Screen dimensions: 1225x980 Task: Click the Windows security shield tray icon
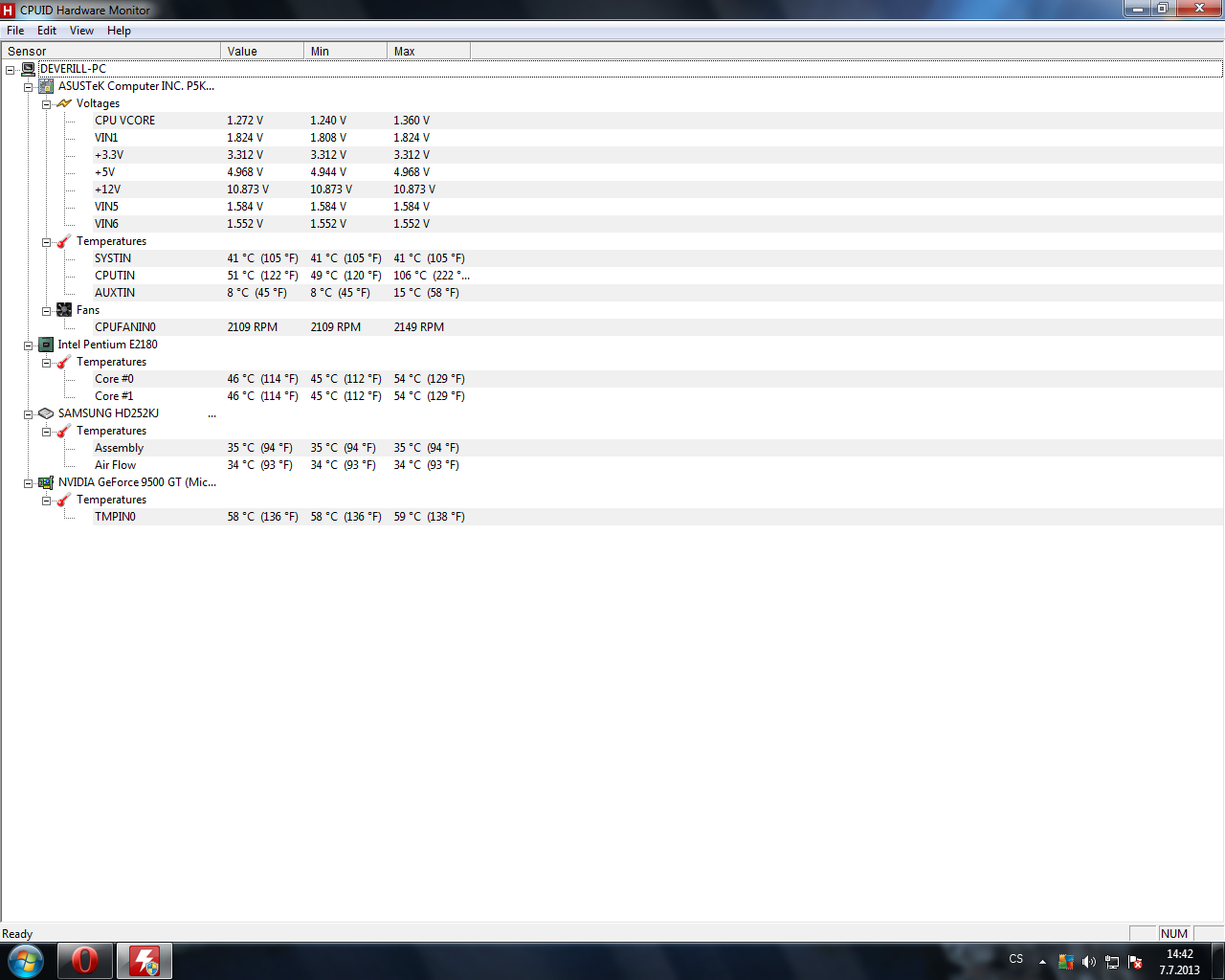(x=1065, y=962)
